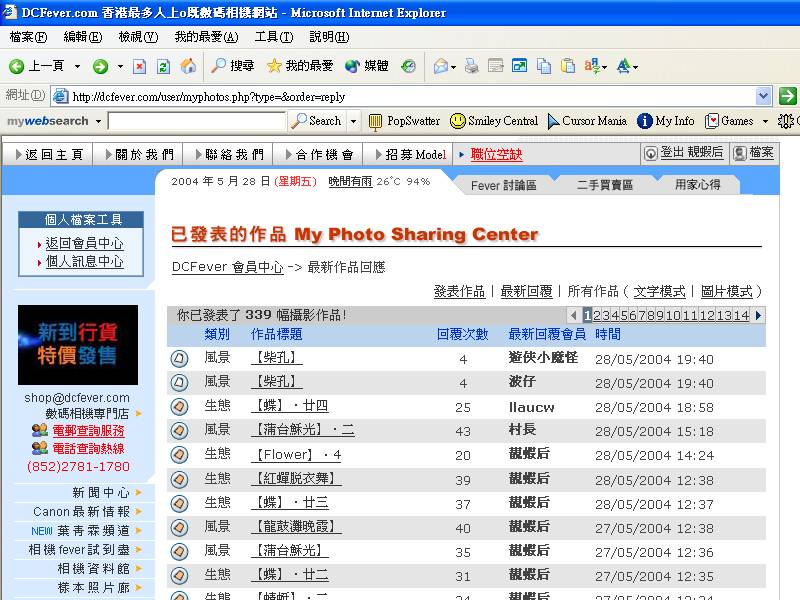Viewport: 800px width, 600px height.
Task: Click the green Forward arrow icon
Action: (x=101, y=66)
